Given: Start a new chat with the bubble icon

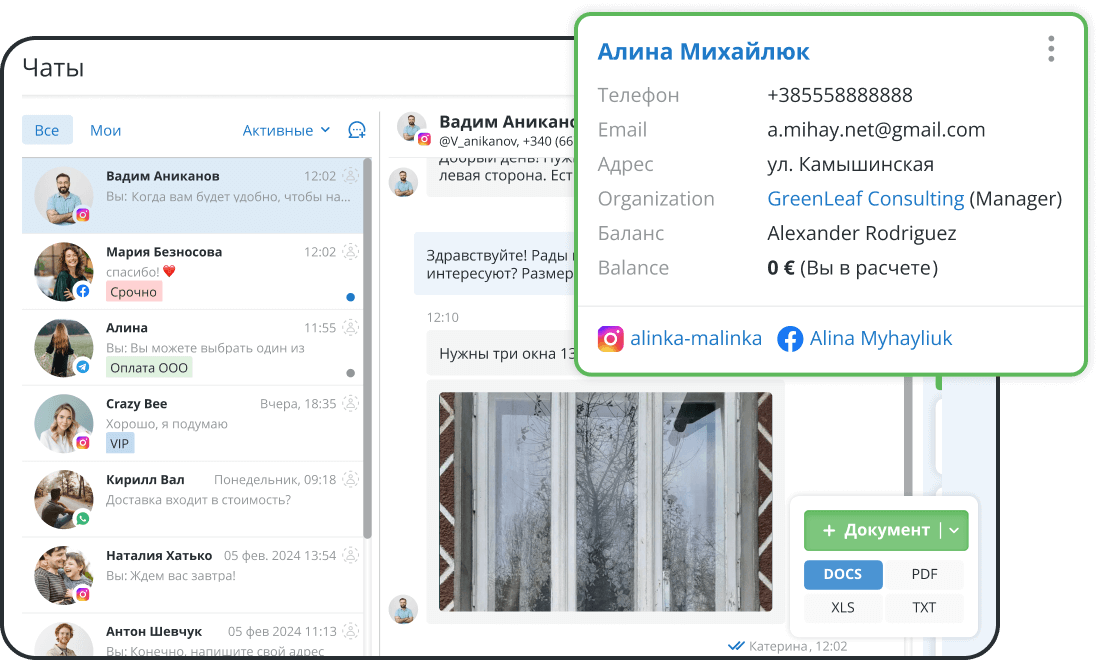Looking at the screenshot, I should [357, 130].
